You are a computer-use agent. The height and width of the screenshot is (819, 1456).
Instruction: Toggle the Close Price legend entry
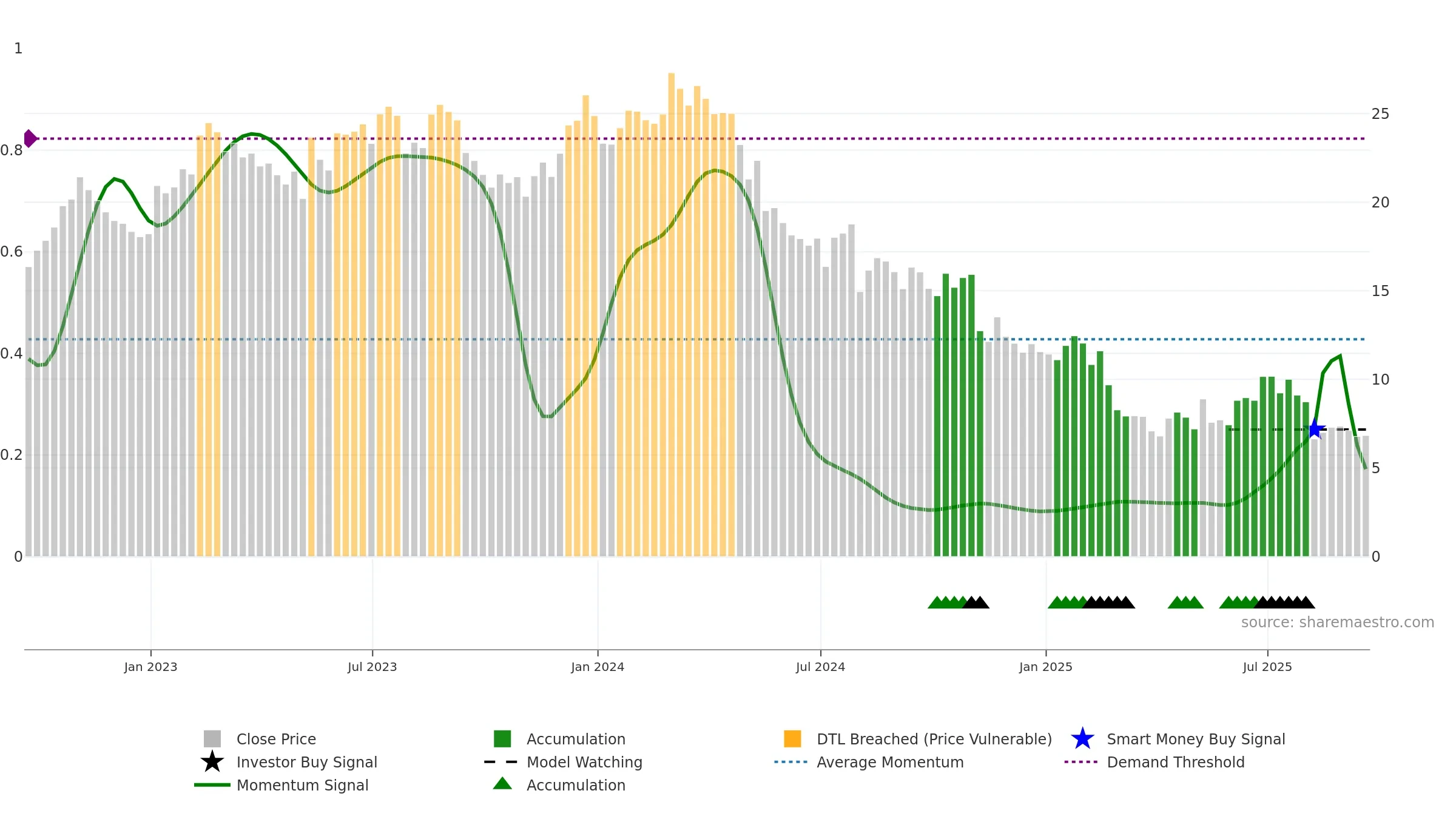pos(260,739)
